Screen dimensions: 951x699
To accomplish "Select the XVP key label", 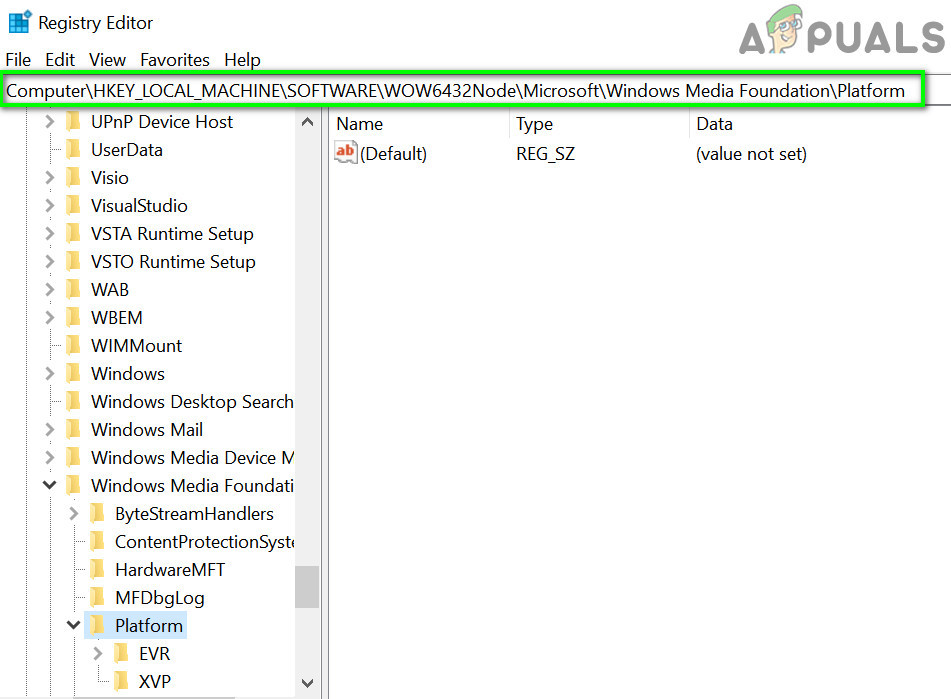I will 155,681.
